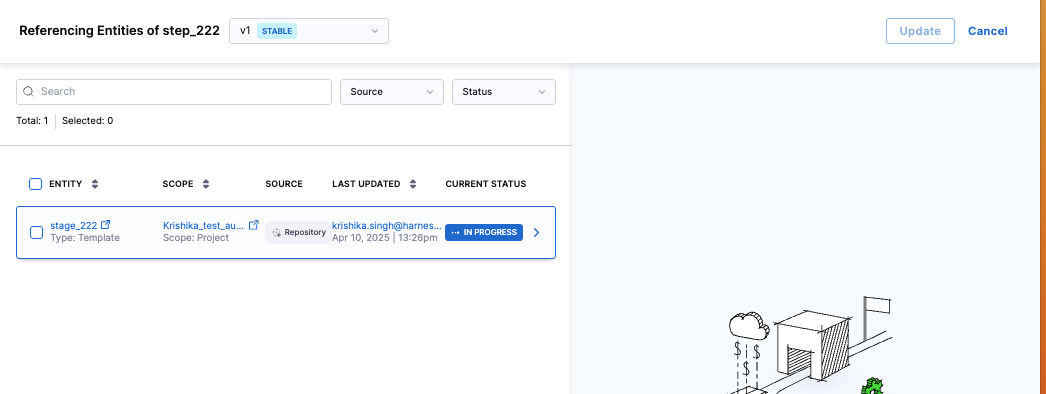Open stage_222 external link icon

(x=105, y=225)
